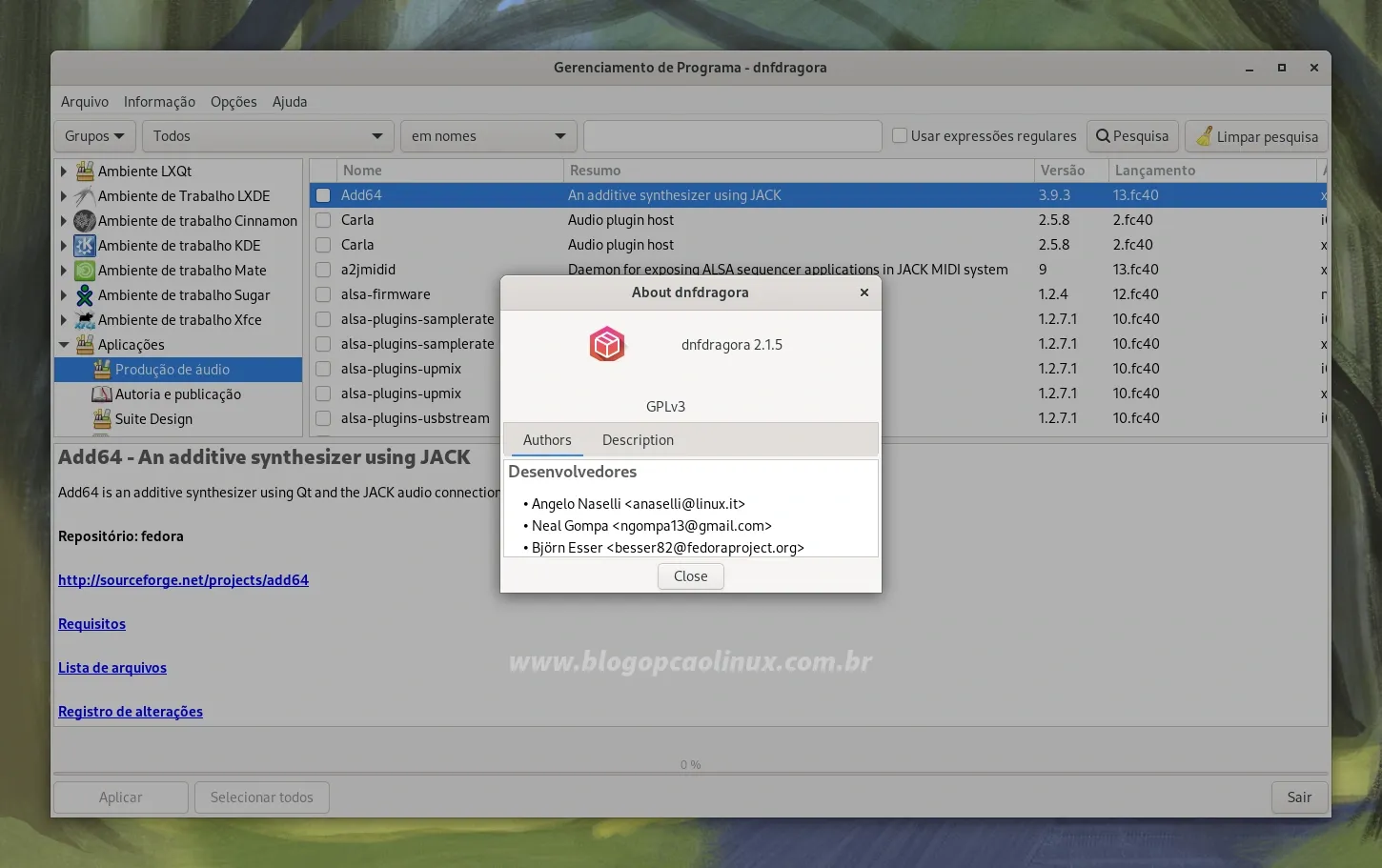The height and width of the screenshot is (868, 1382).
Task: Check the alsa-plugins-usbstream checkbox
Action: point(323,418)
